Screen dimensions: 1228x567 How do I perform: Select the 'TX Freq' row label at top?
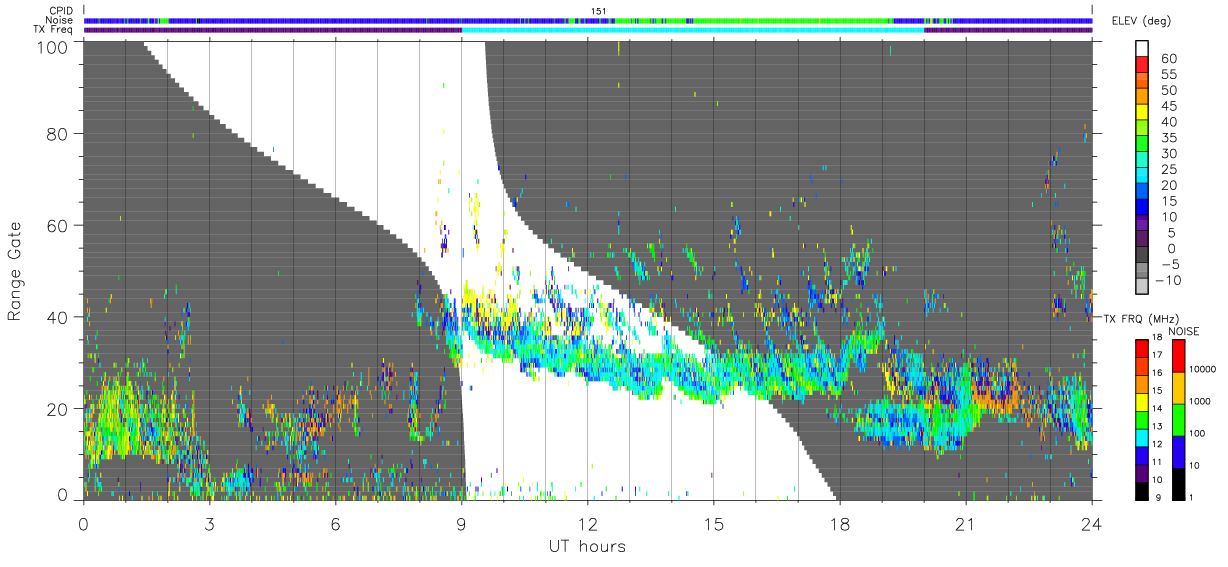pyautogui.click(x=53, y=30)
